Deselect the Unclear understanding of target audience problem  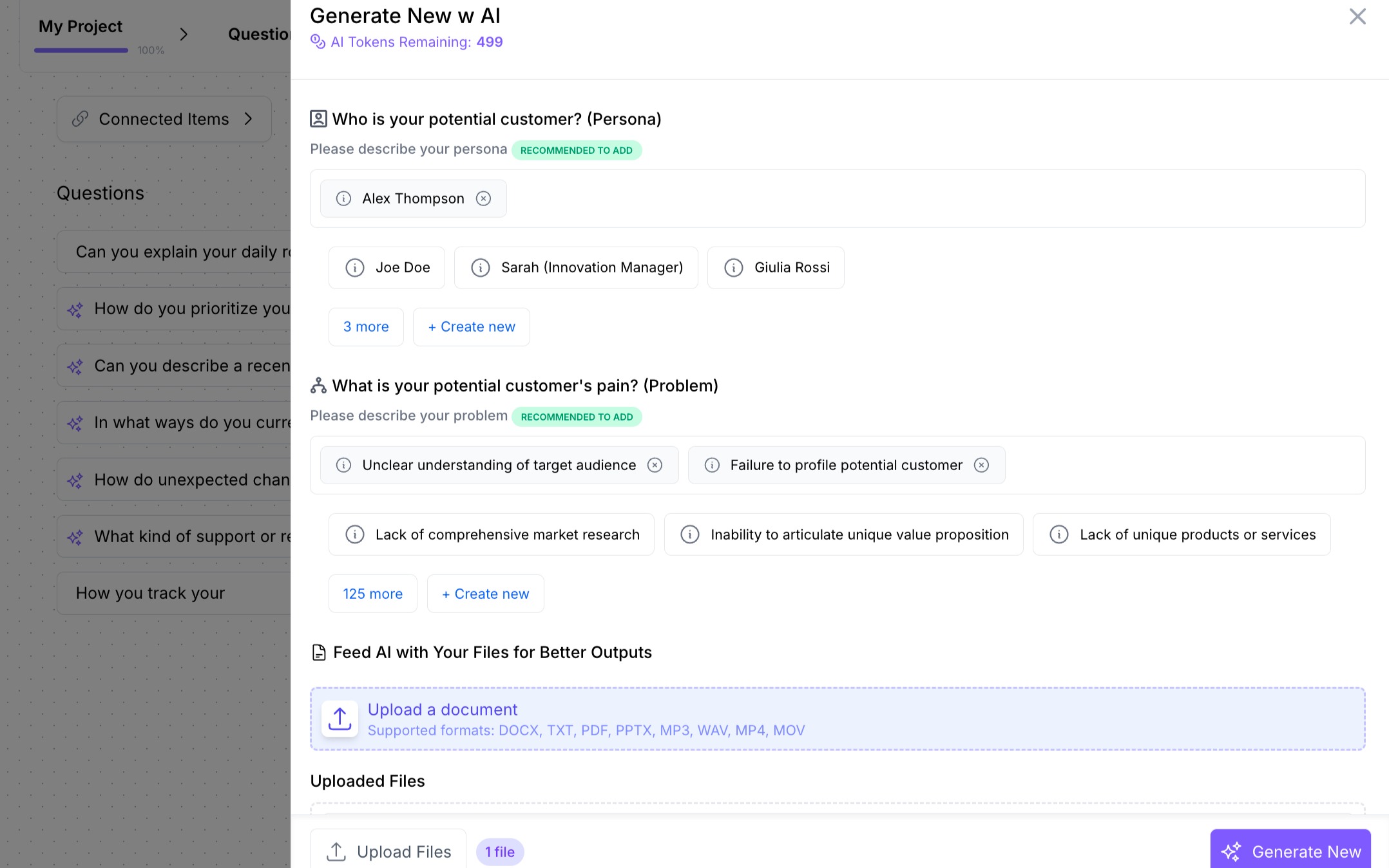[x=655, y=465]
